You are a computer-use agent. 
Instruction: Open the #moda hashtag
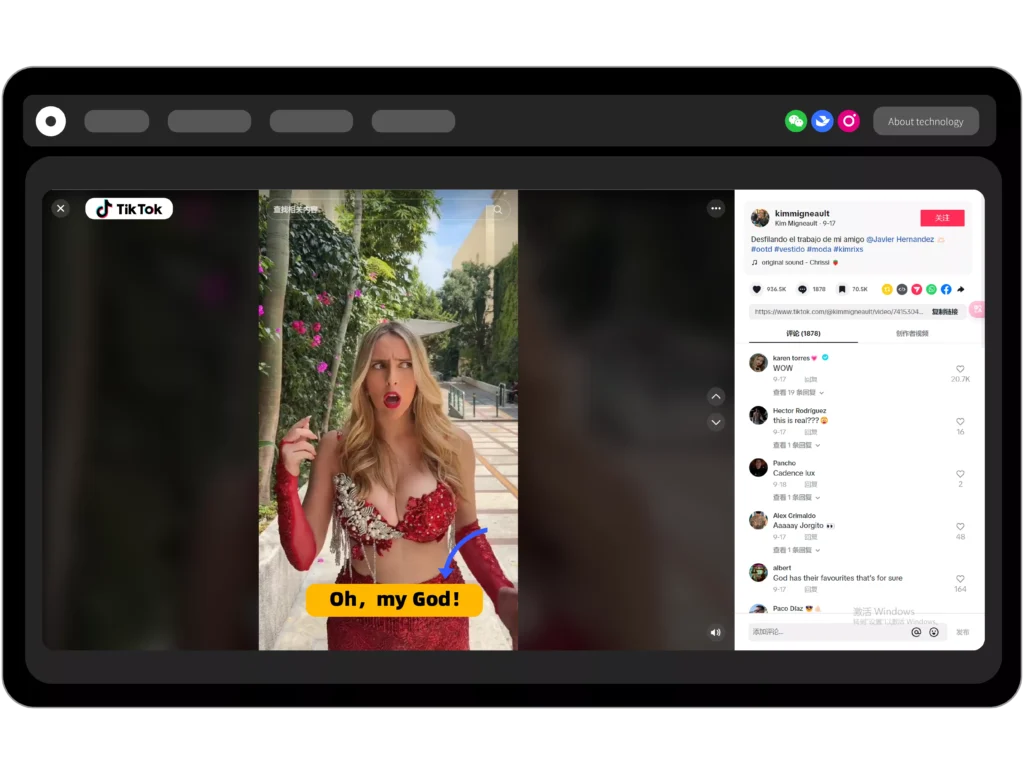click(819, 249)
